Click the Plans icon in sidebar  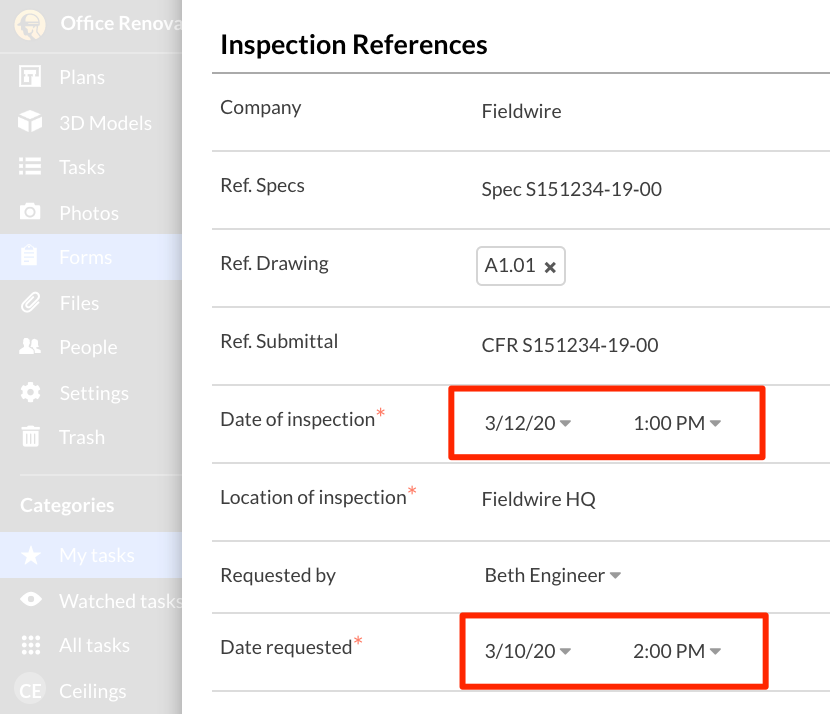coord(31,77)
